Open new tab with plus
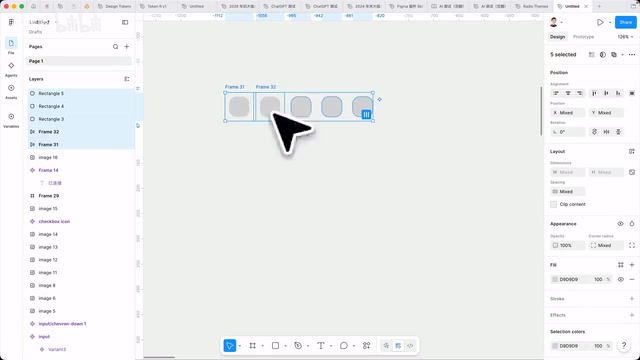The height and width of the screenshot is (360, 640). (599, 7)
